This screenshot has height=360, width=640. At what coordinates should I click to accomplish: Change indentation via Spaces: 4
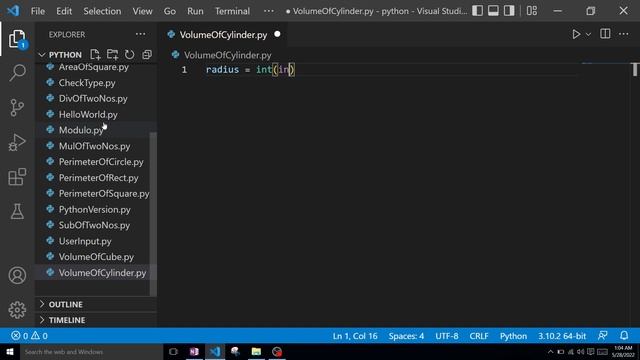click(x=406, y=336)
